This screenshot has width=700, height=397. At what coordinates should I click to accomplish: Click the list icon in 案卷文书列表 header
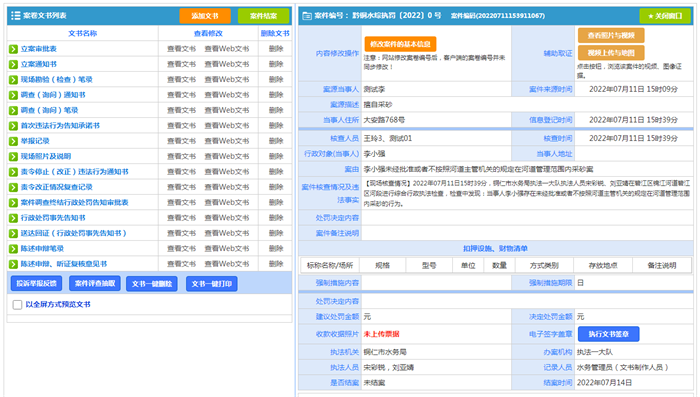[x=16, y=16]
